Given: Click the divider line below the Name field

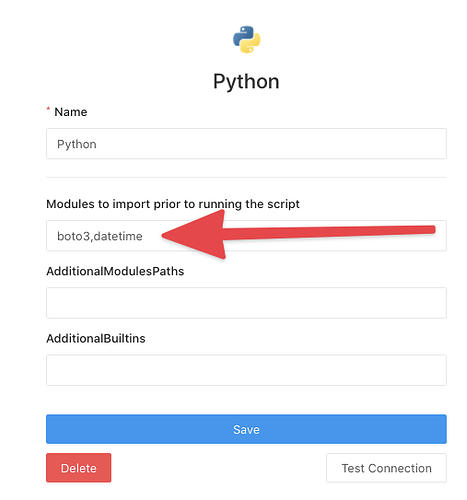Looking at the screenshot, I should pyautogui.click(x=246, y=177).
